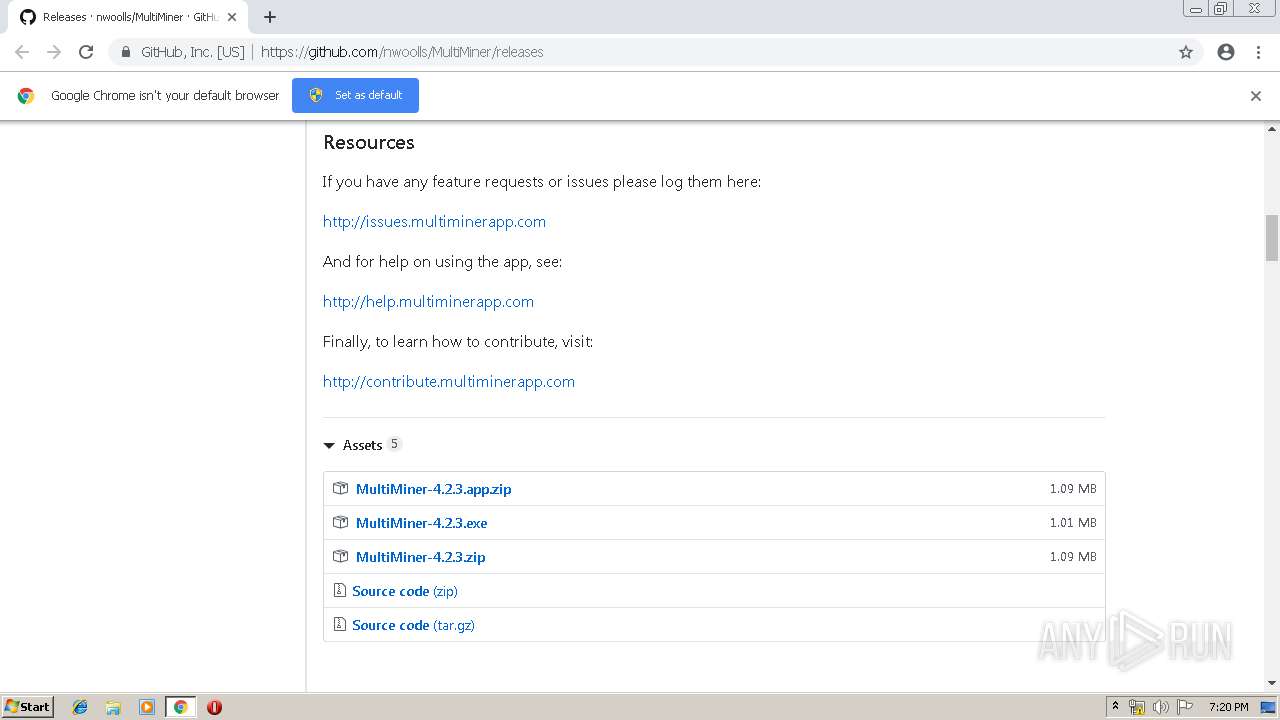Bookmark this page with the star

(x=1186, y=52)
